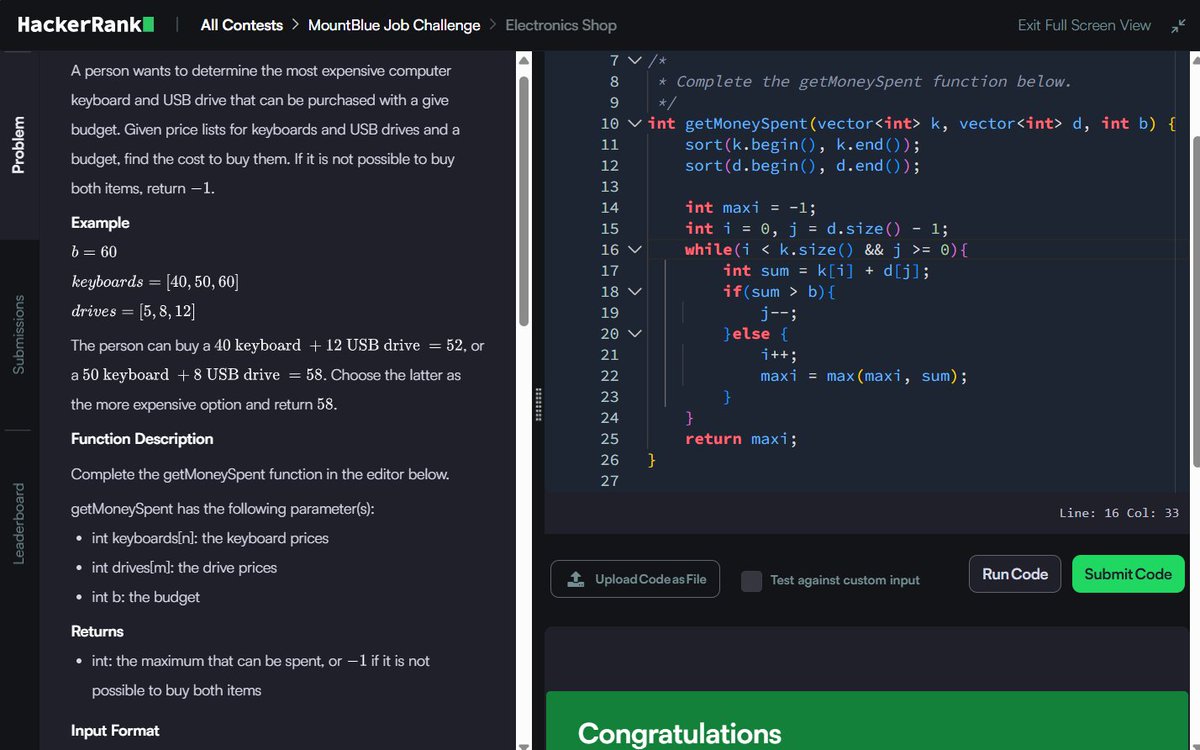
Task: Click line number 27 in the gutter
Action: (609, 480)
